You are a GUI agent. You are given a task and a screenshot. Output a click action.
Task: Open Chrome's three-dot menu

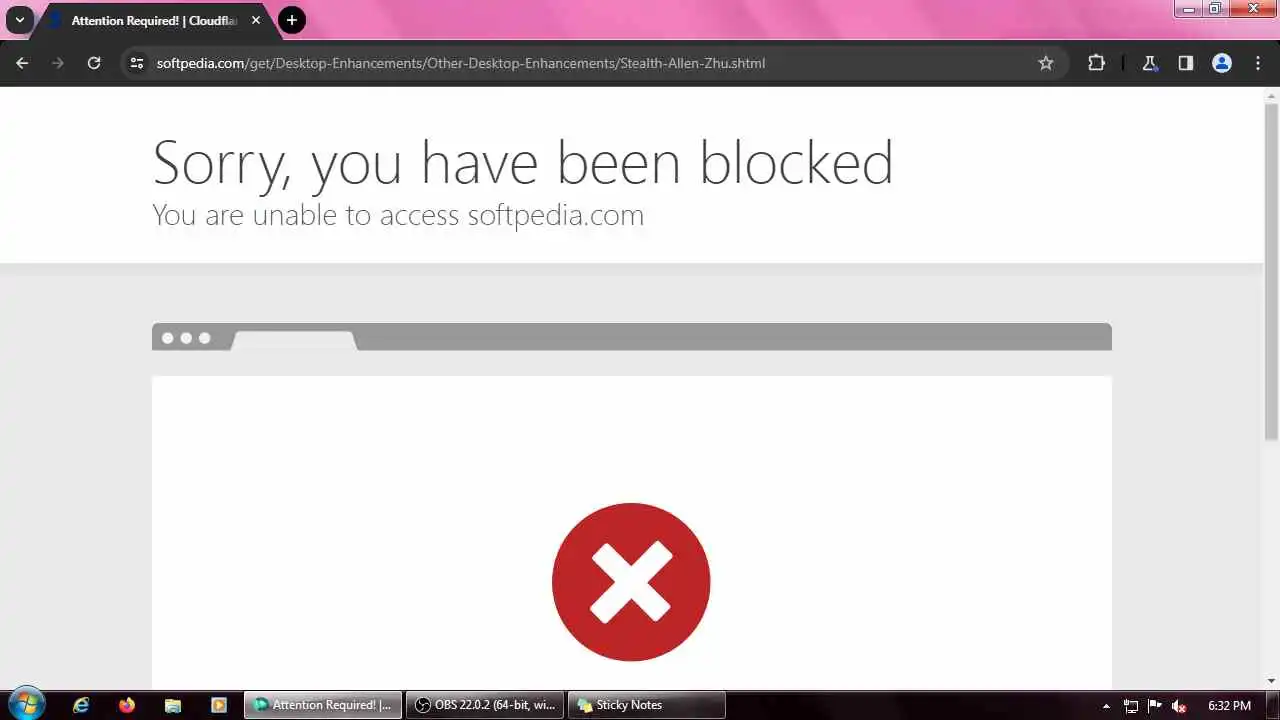[1258, 63]
